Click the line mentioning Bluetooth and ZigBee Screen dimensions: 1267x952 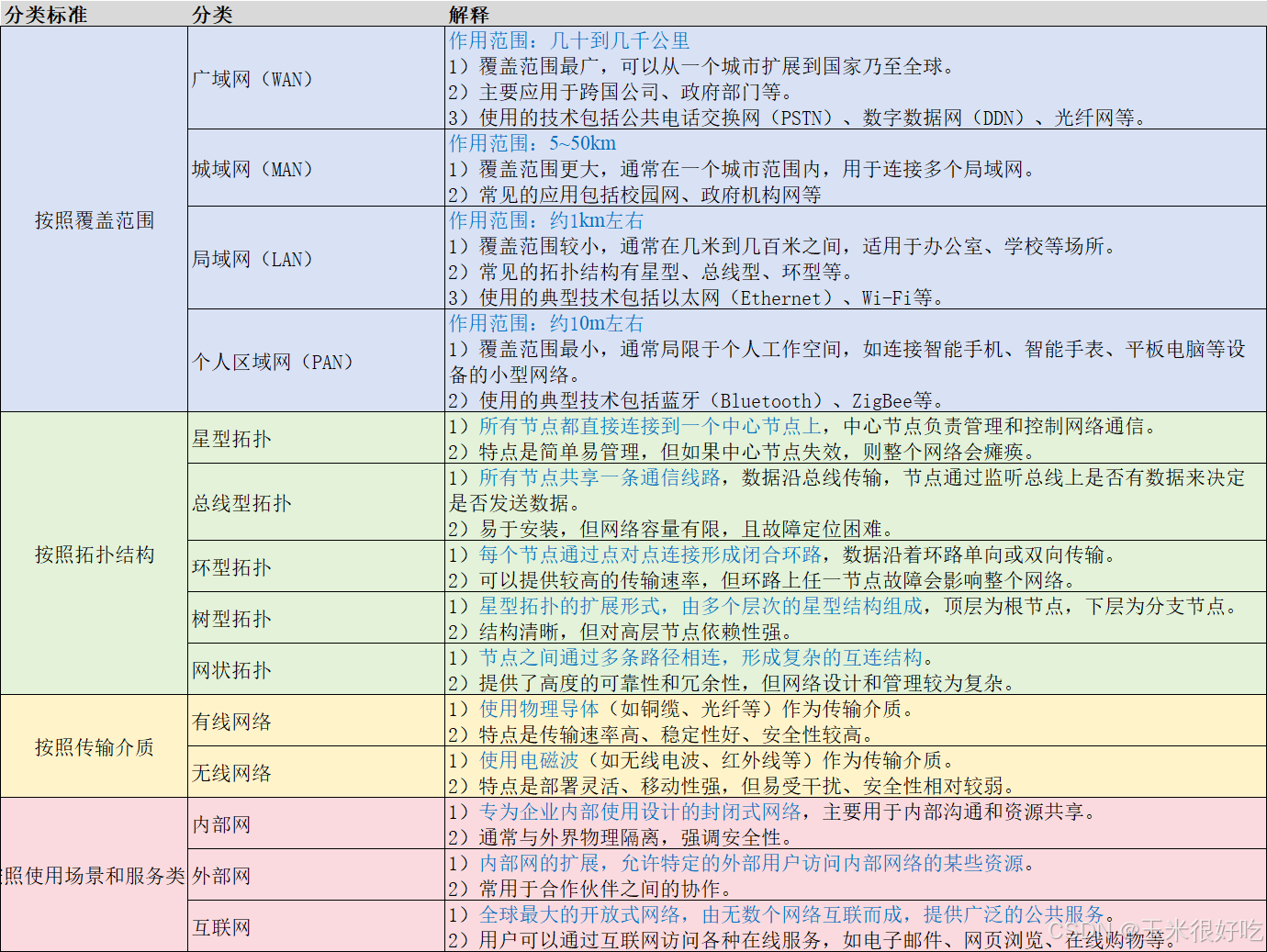[696, 400]
